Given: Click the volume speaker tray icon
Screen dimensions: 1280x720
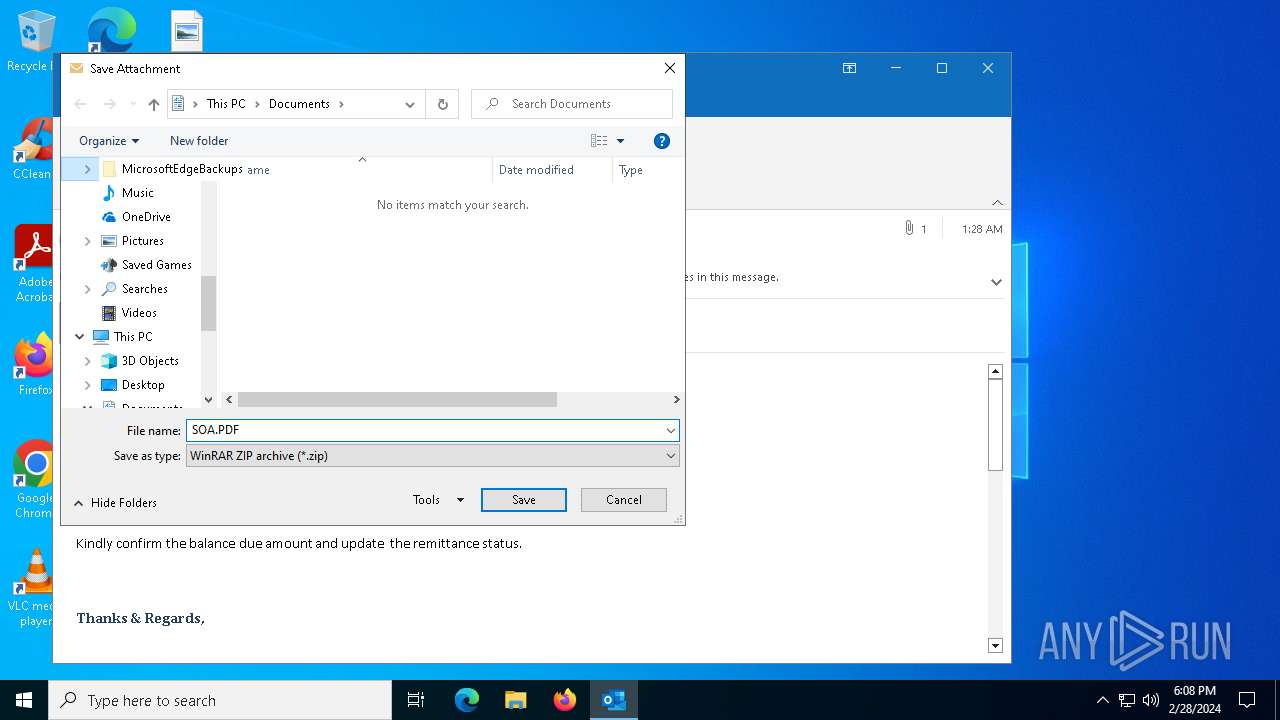Looking at the screenshot, I should 1151,700.
